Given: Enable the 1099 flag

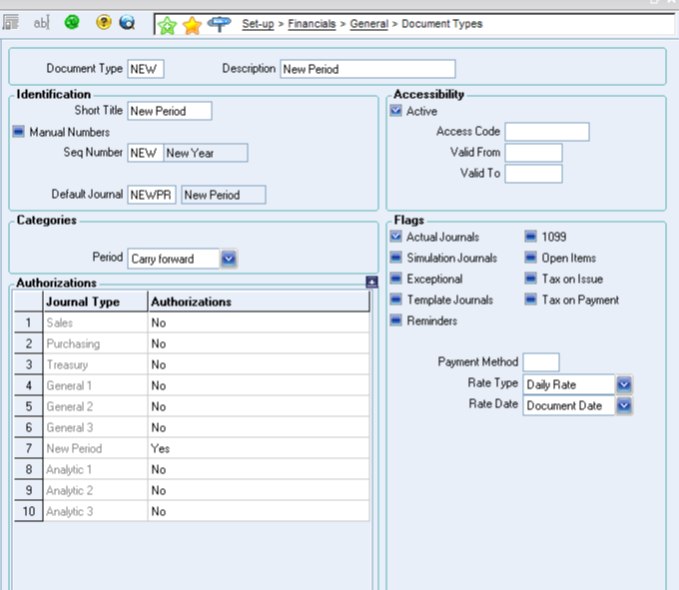Looking at the screenshot, I should click(530, 236).
